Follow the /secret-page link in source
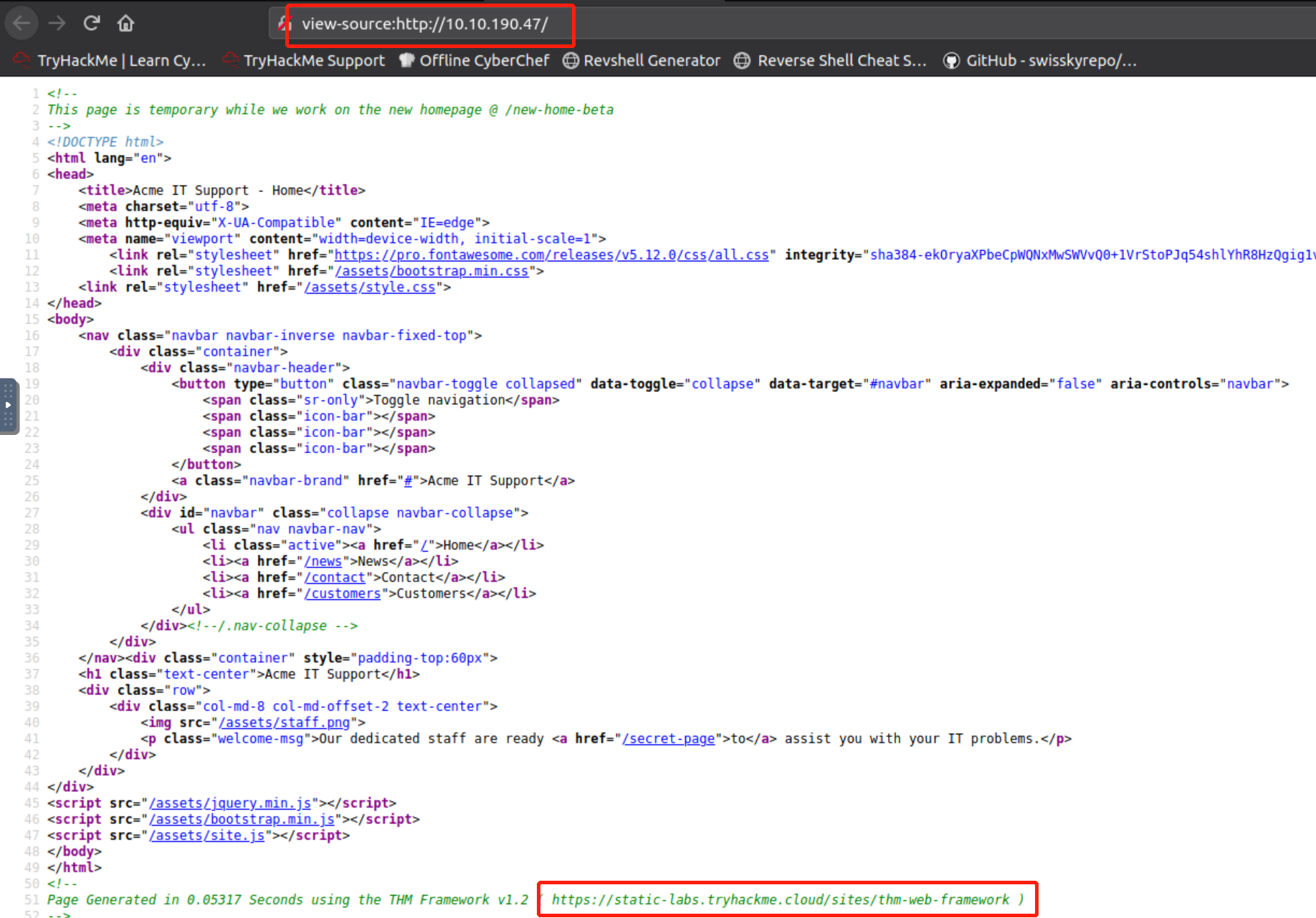 tap(668, 739)
